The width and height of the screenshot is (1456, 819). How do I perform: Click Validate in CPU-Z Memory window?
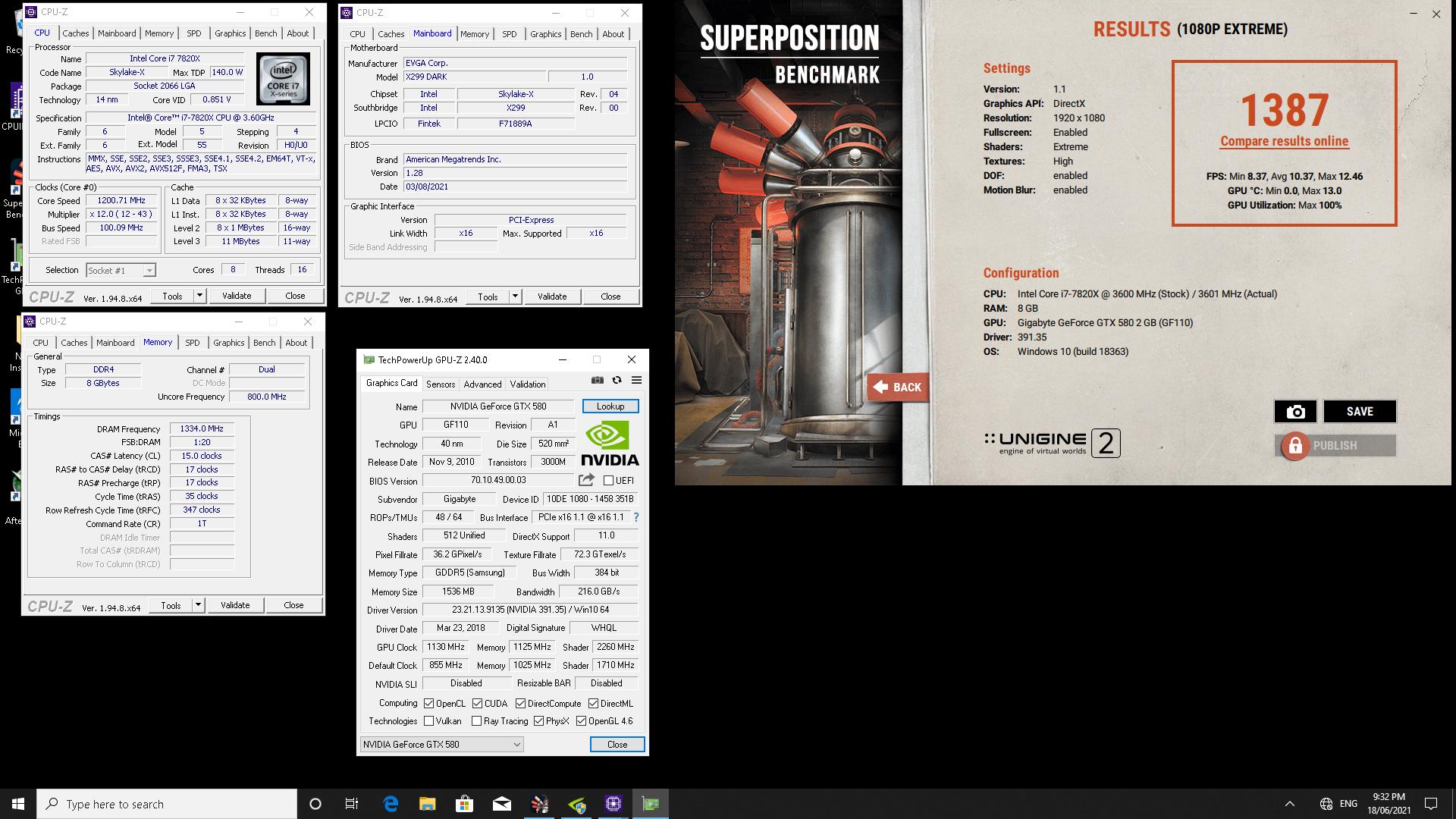pyautogui.click(x=235, y=605)
